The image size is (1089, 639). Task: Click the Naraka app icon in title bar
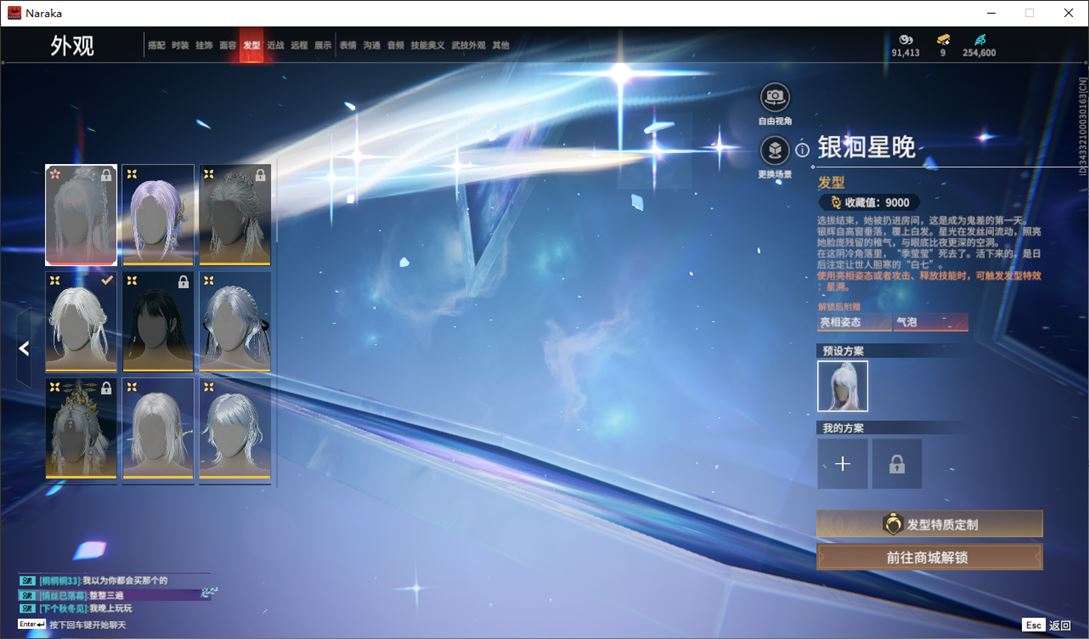[x=15, y=13]
